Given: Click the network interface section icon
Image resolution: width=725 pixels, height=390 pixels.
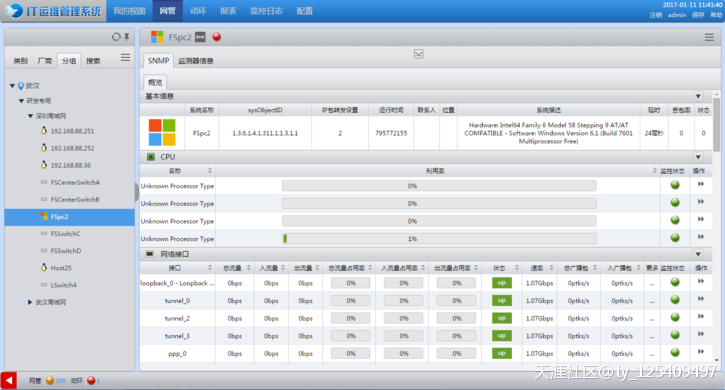Looking at the screenshot, I should pyautogui.click(x=150, y=254).
